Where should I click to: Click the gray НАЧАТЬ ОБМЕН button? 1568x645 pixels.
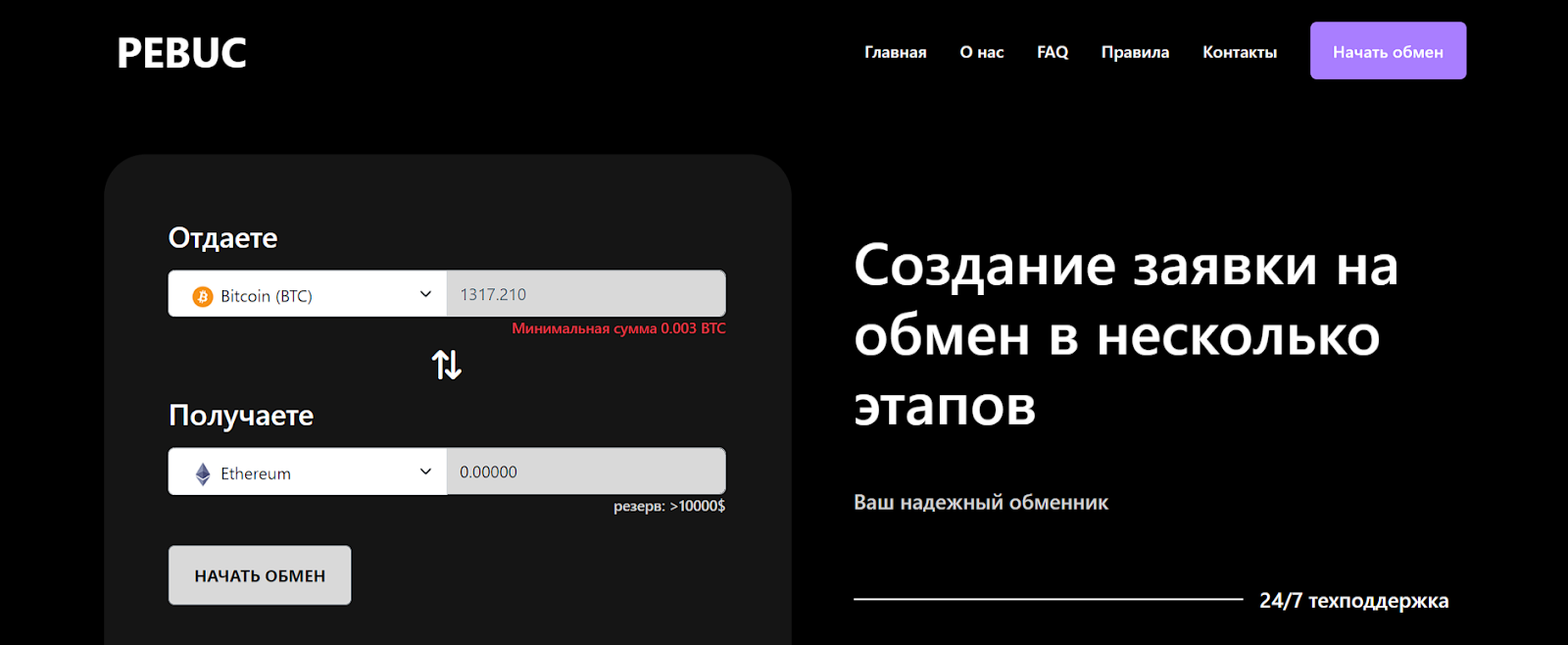click(x=260, y=575)
